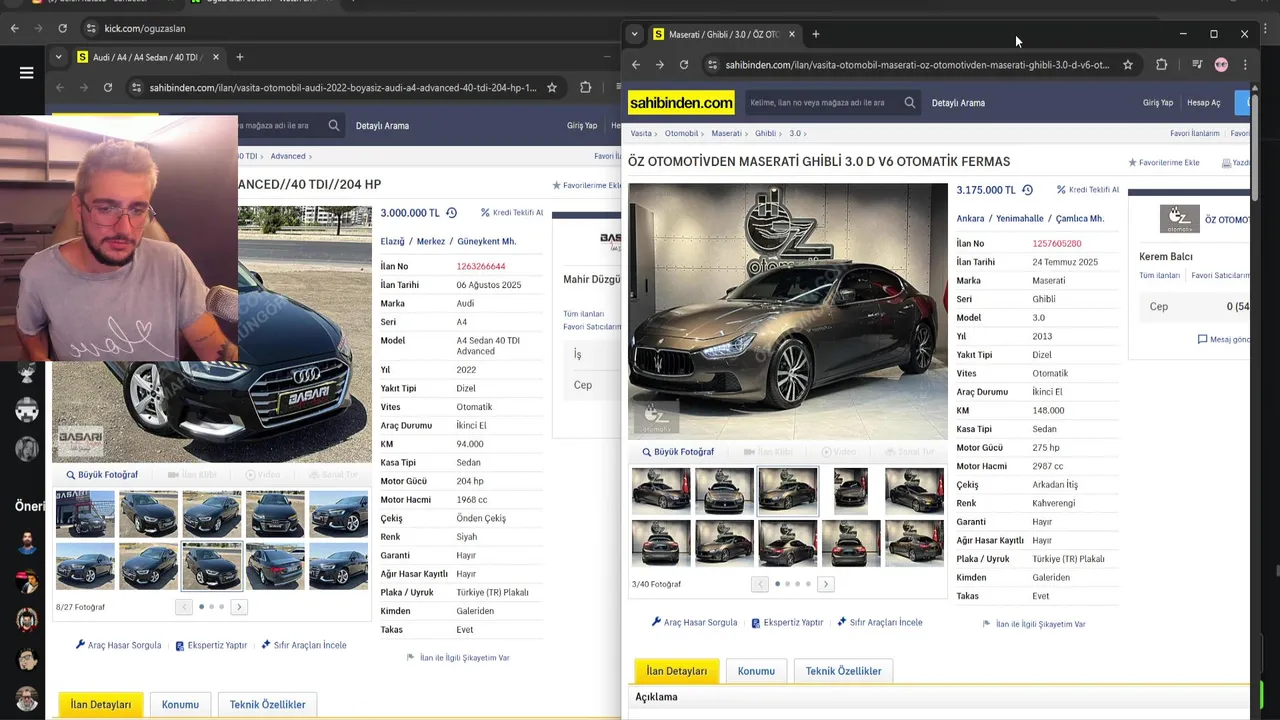
Task: Go to the previous Audi thumbnail page
Action: pyautogui.click(x=184, y=607)
